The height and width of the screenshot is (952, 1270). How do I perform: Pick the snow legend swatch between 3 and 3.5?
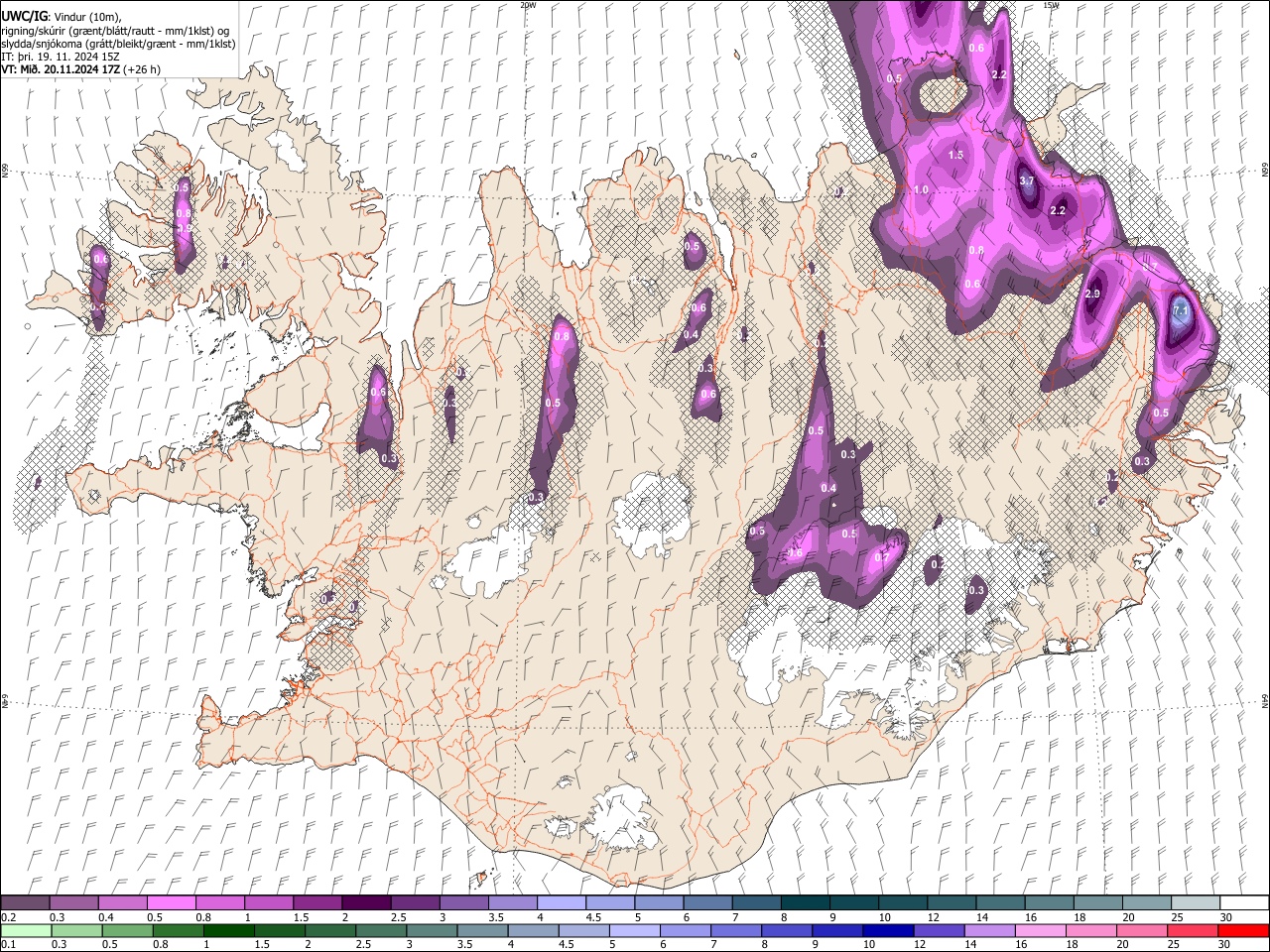point(463,902)
